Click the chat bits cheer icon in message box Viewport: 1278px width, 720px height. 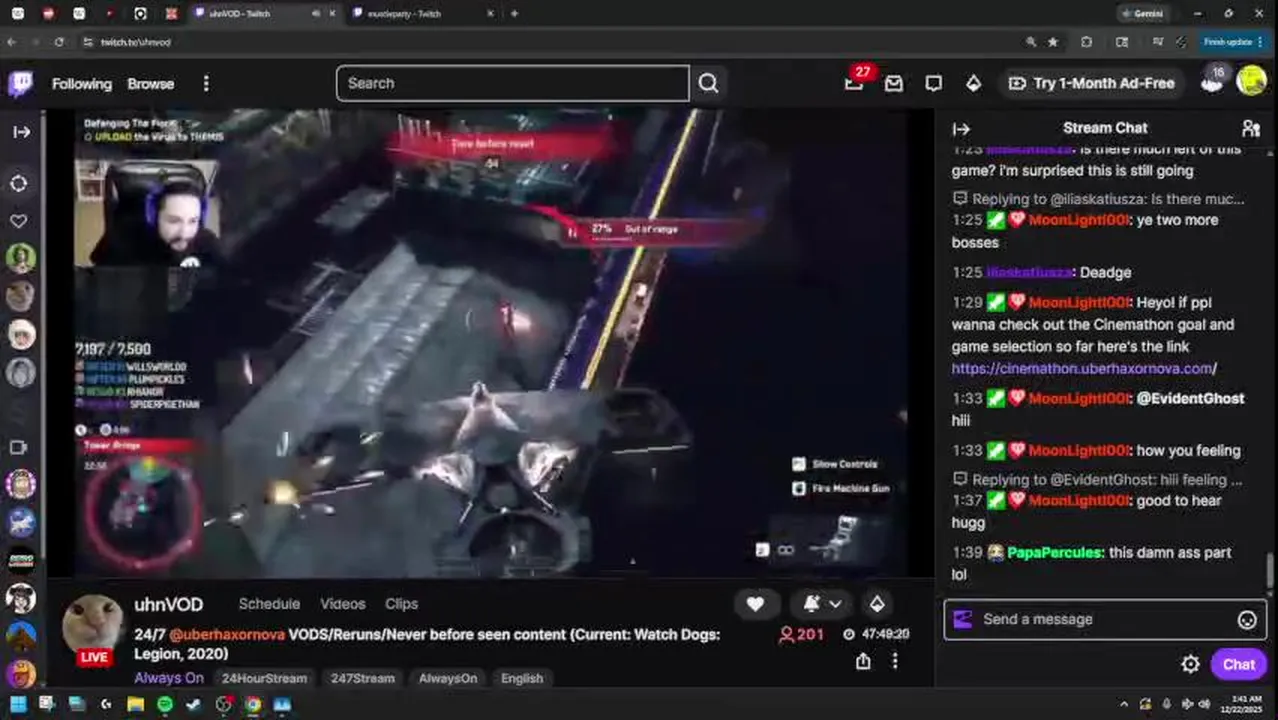pyautogui.click(x=963, y=620)
